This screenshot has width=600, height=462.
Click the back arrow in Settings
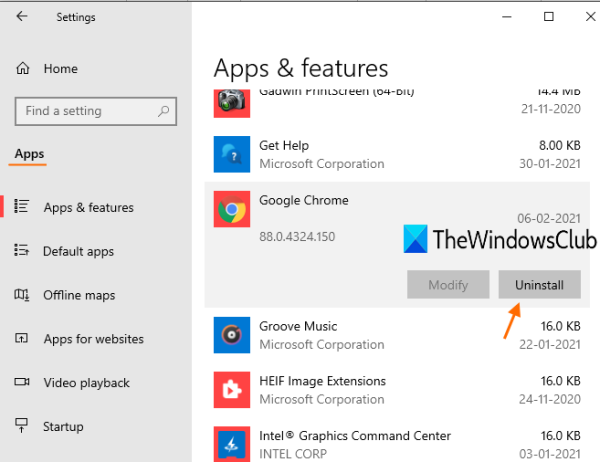point(22,17)
